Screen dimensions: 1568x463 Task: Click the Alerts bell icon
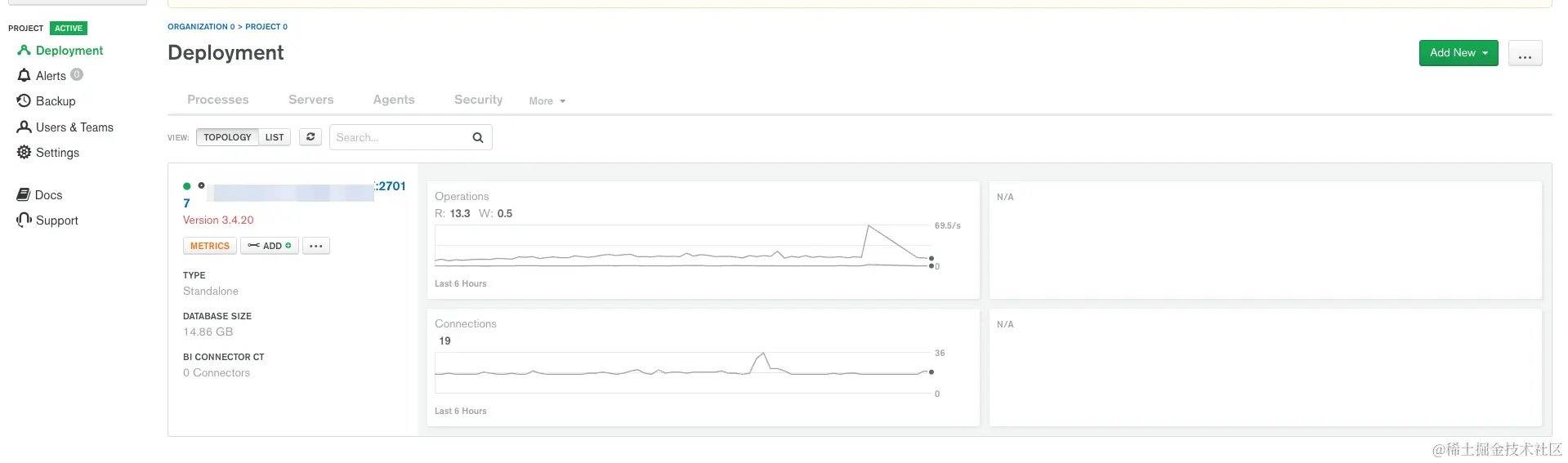(x=24, y=76)
